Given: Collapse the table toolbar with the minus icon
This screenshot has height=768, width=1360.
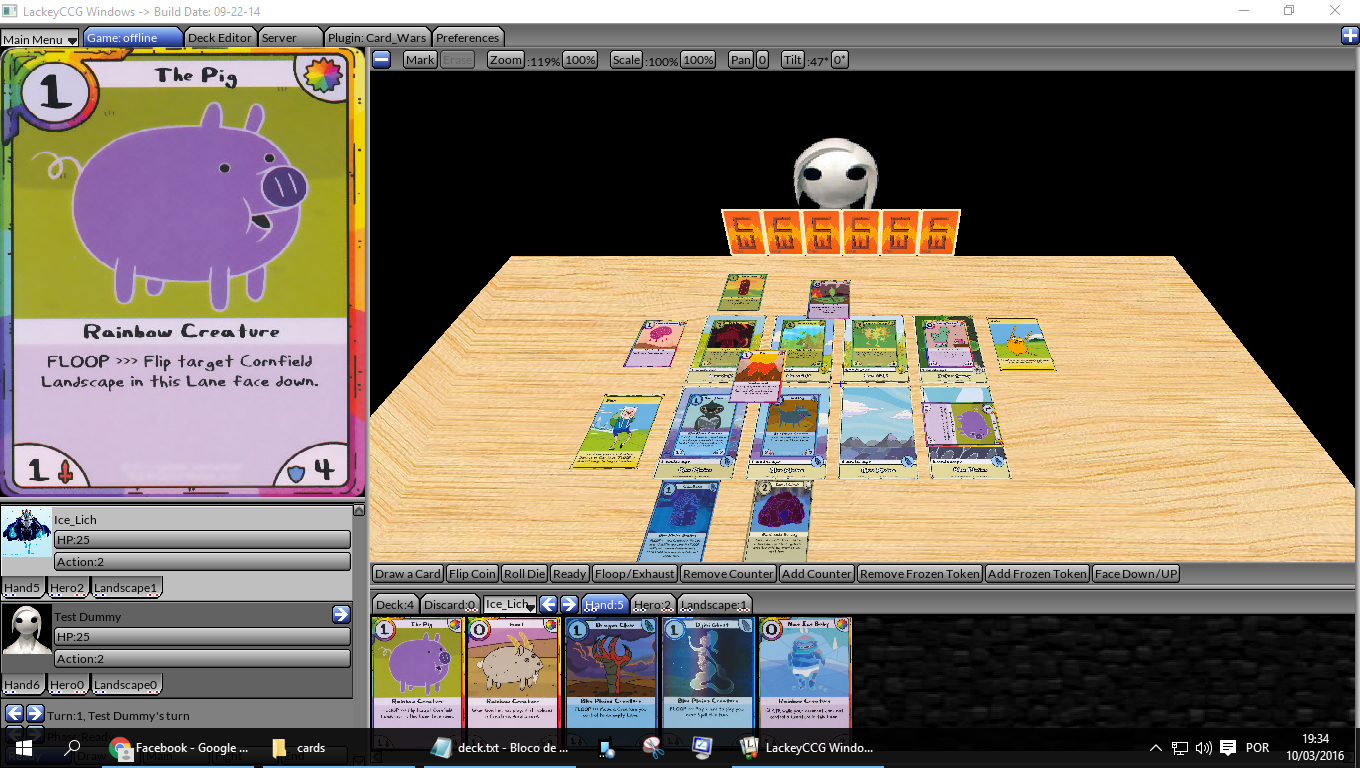Looking at the screenshot, I should pos(381,59).
